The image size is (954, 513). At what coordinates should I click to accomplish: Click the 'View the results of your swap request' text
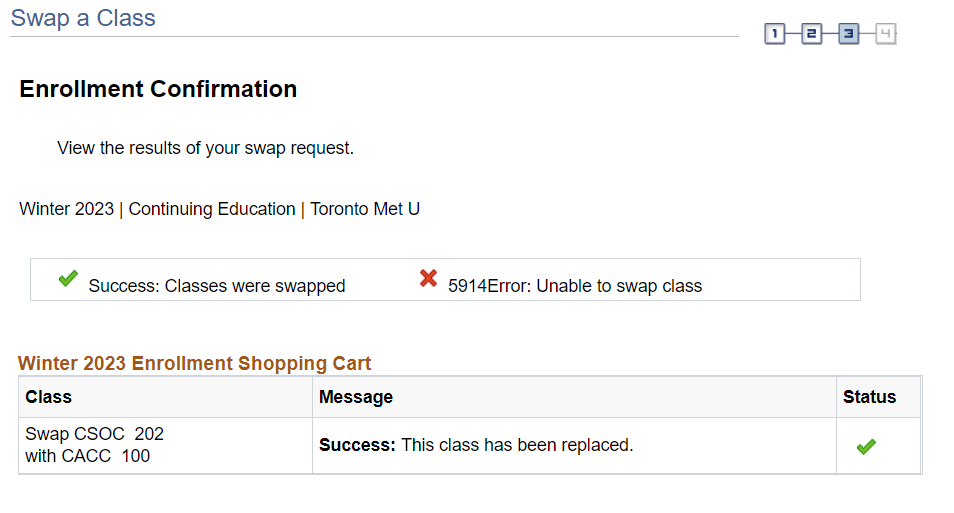point(205,148)
